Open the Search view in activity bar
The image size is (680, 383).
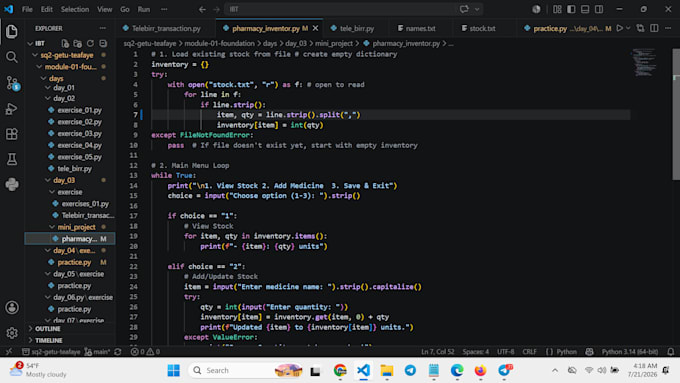coord(12,57)
